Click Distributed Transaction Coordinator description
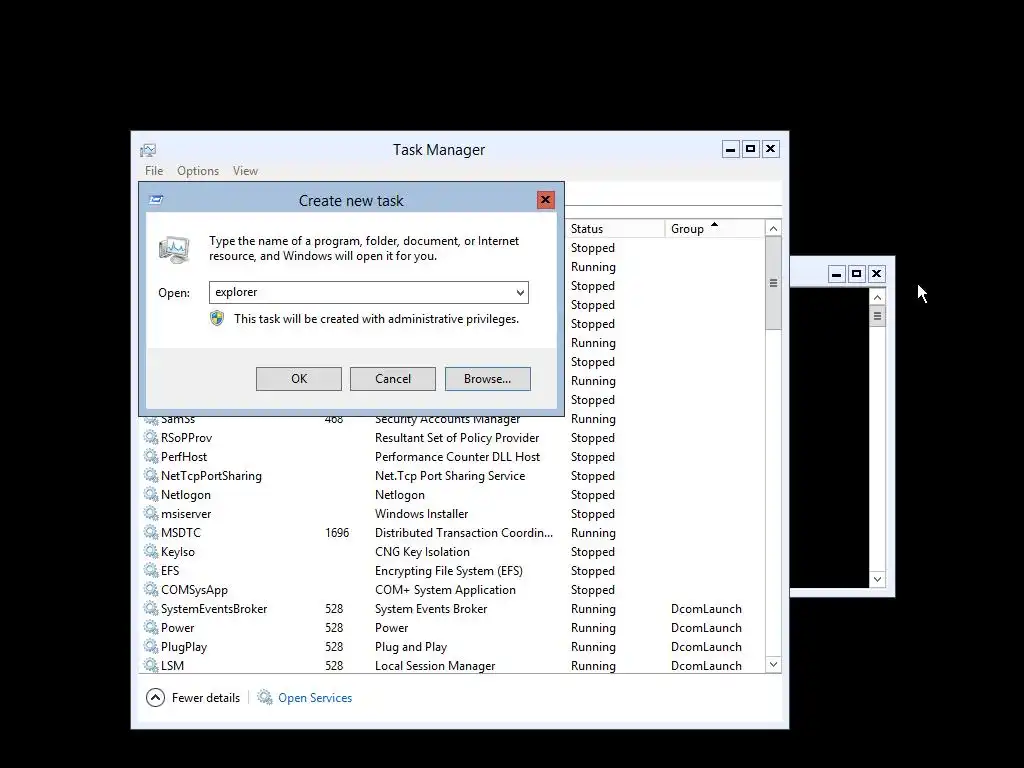The width and height of the screenshot is (1024, 768). 464,532
